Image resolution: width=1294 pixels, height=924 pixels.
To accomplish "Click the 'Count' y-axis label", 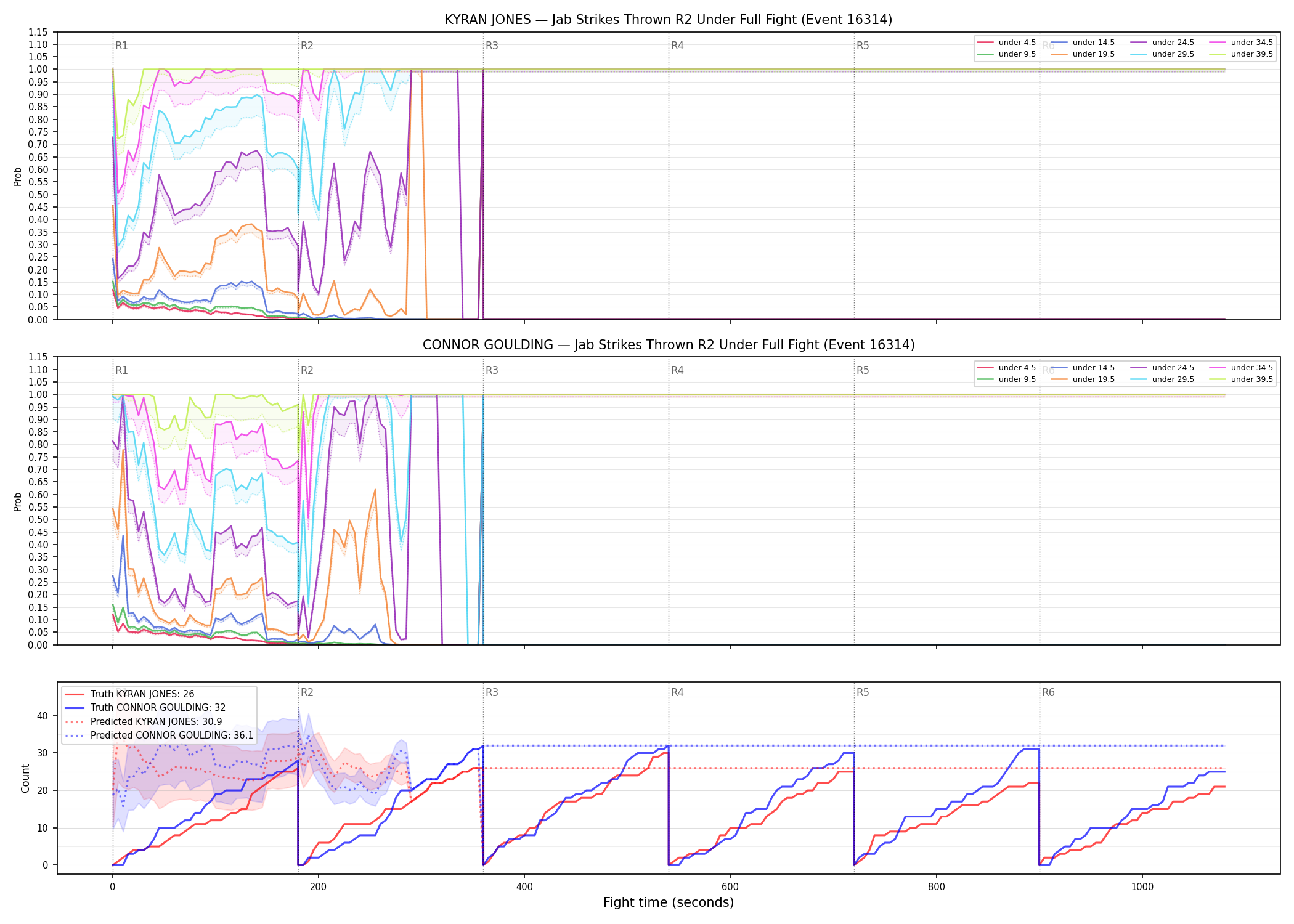I will pyautogui.click(x=25, y=778).
